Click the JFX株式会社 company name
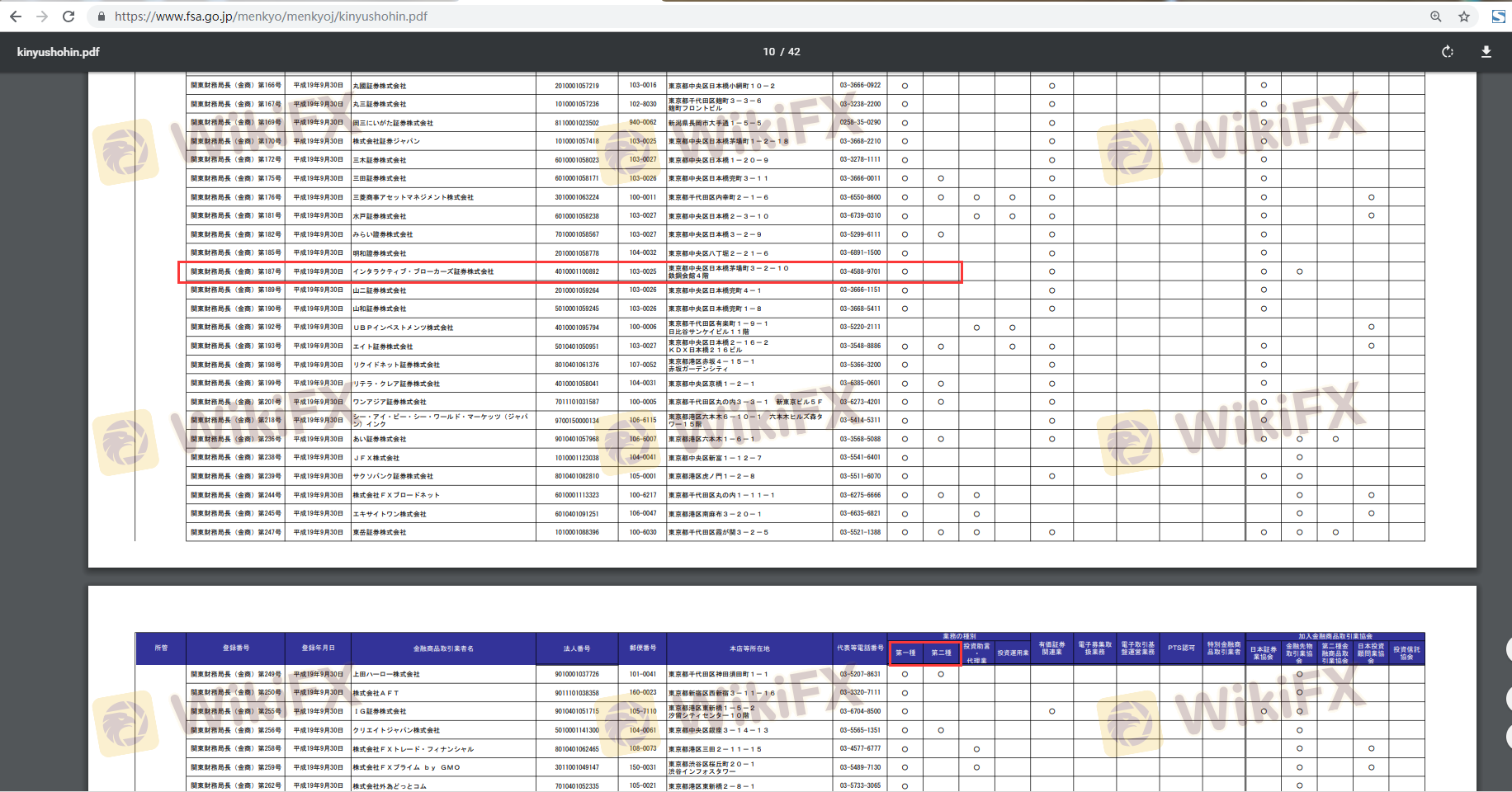Viewport: 1512px width, 792px height. coord(376,458)
